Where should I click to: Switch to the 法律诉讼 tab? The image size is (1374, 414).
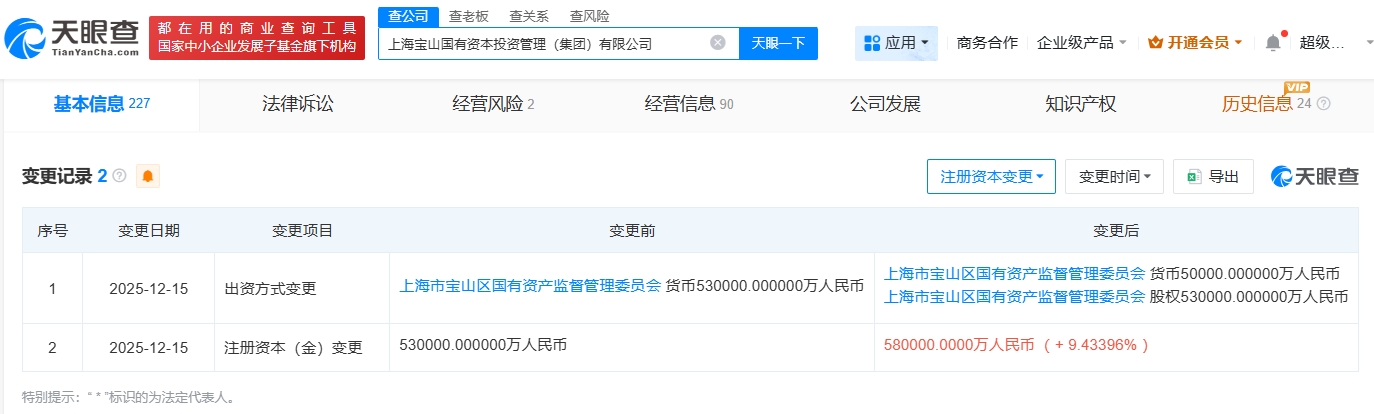tap(297, 104)
